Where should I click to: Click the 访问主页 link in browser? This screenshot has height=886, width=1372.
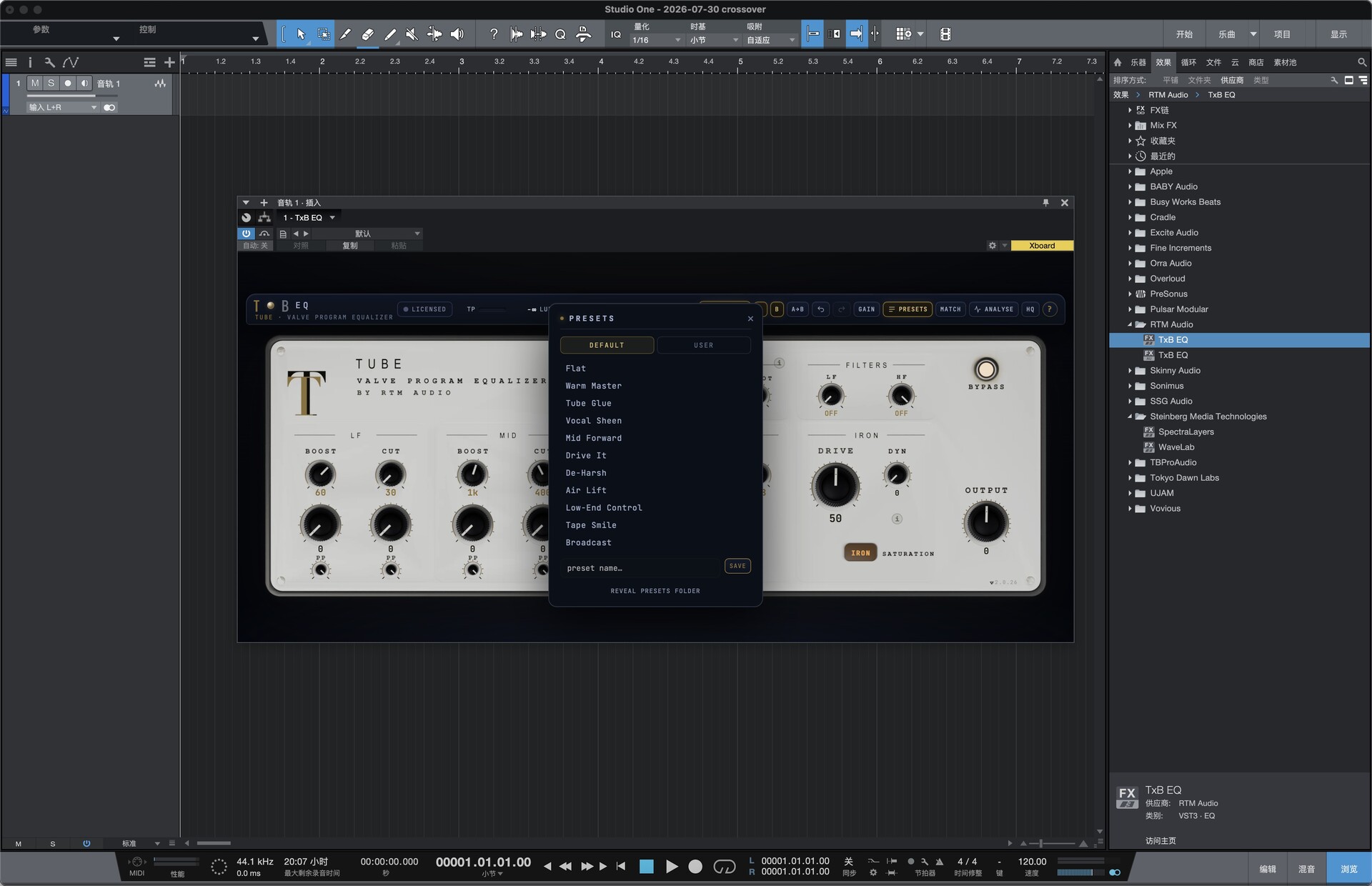click(x=1160, y=841)
